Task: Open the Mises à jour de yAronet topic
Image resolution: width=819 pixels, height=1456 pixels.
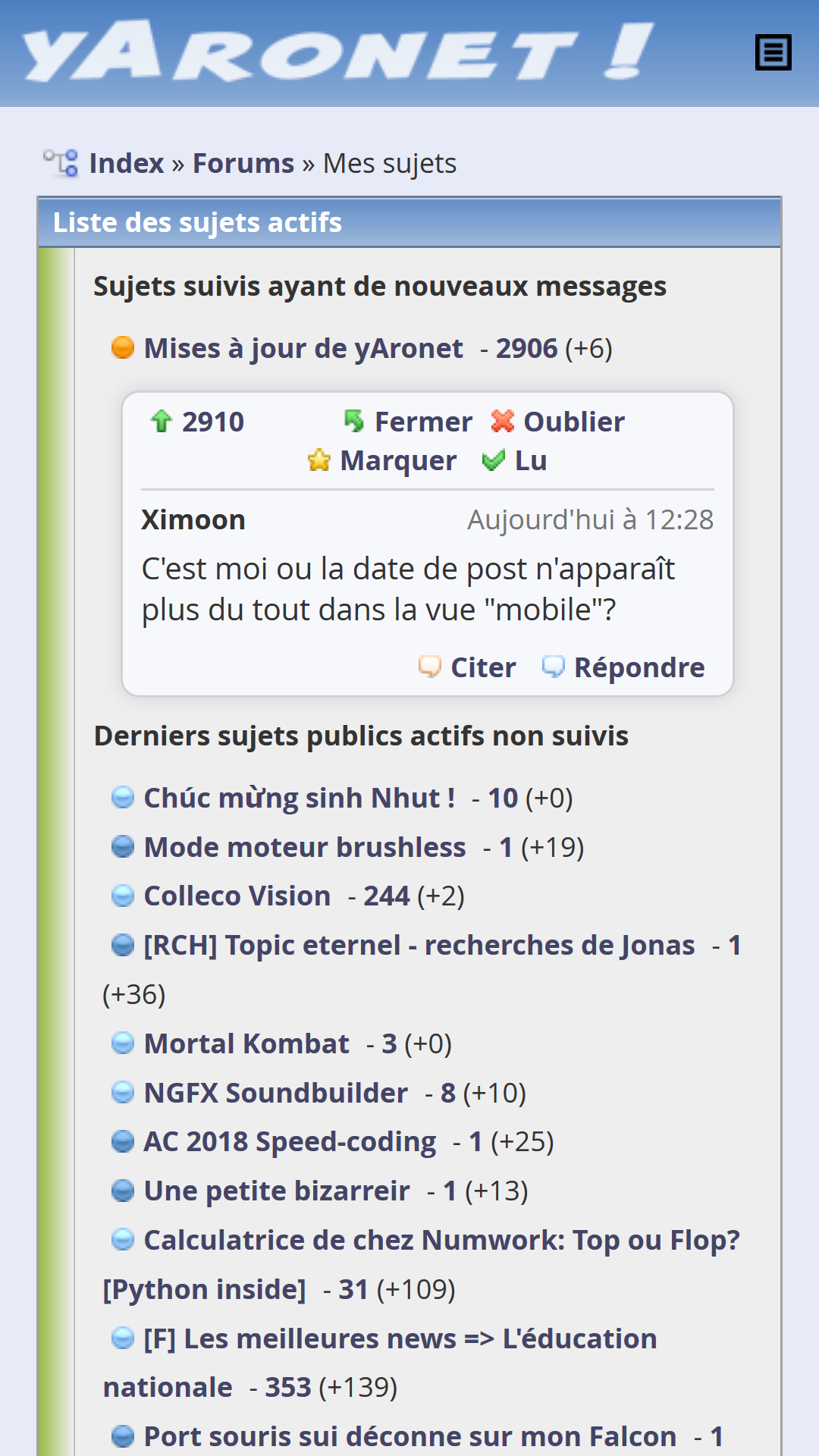Action: (303, 349)
